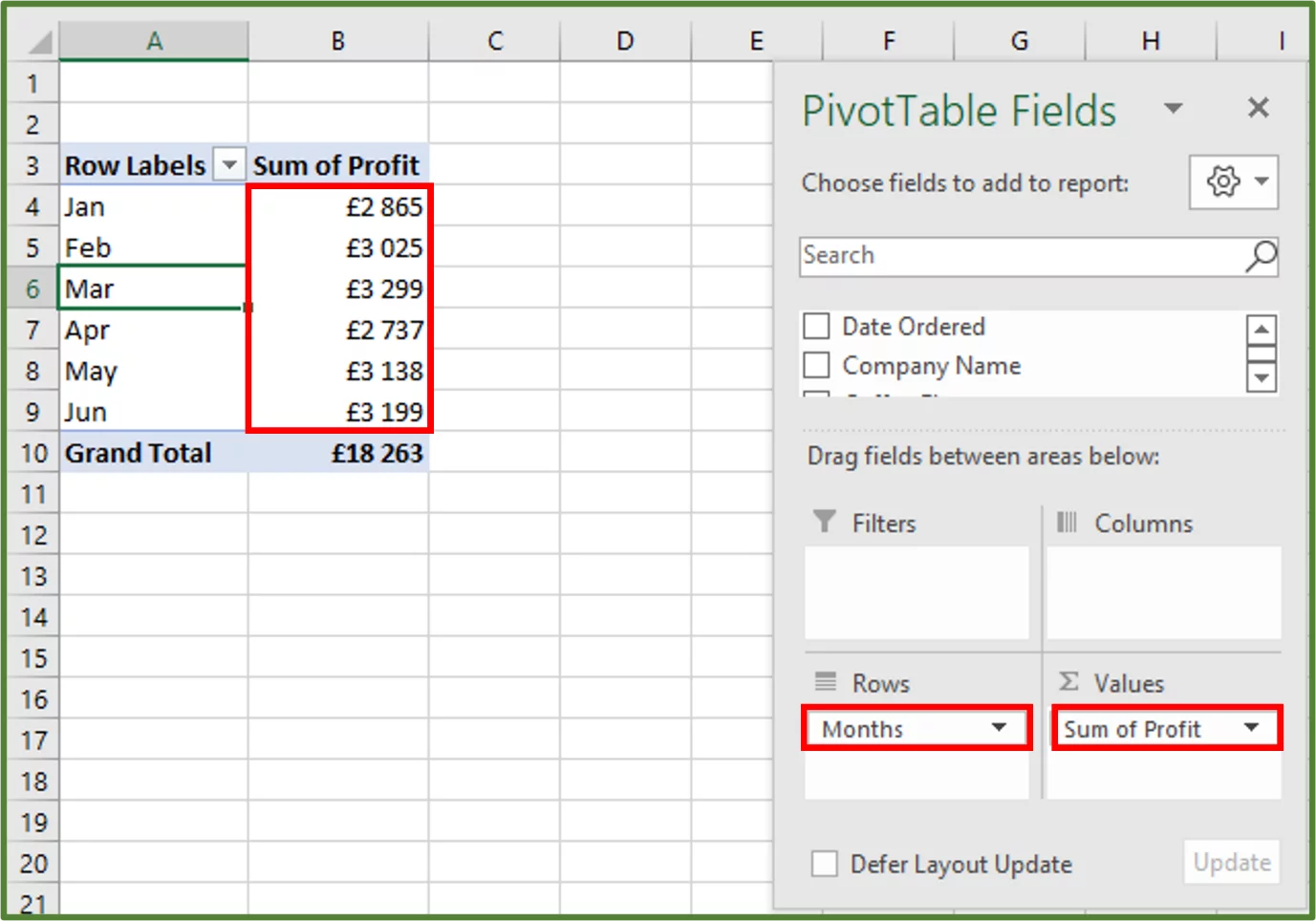Open the PivotTable Fields pane options menu

tap(1174, 108)
